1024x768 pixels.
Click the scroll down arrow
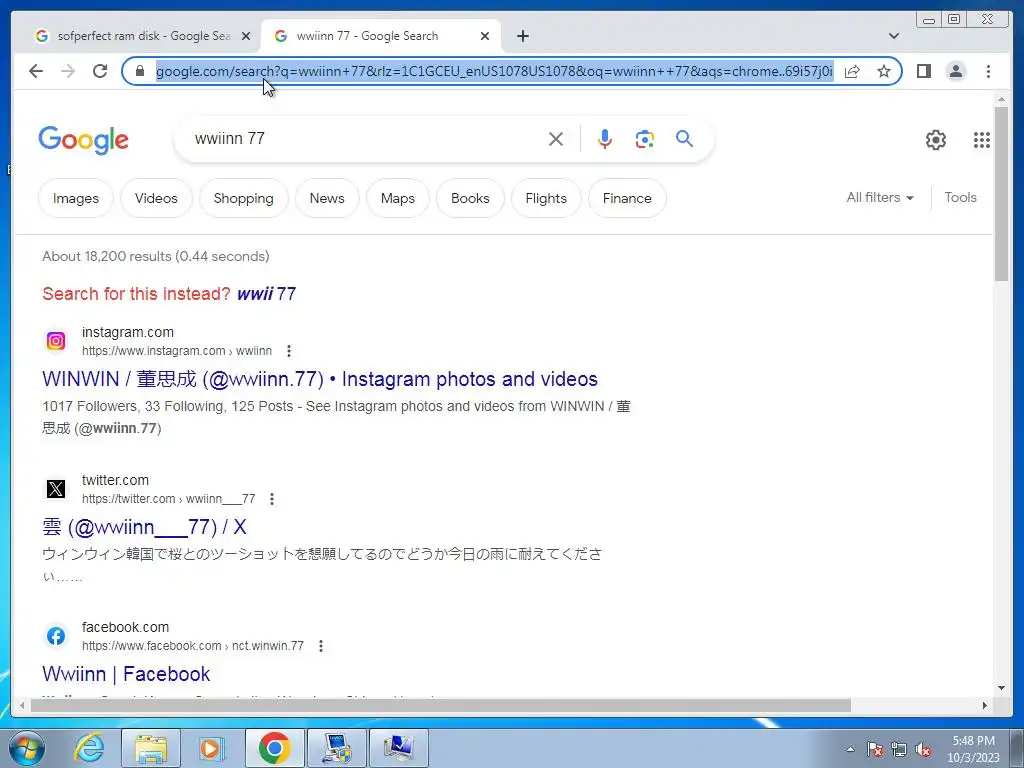[1001, 688]
